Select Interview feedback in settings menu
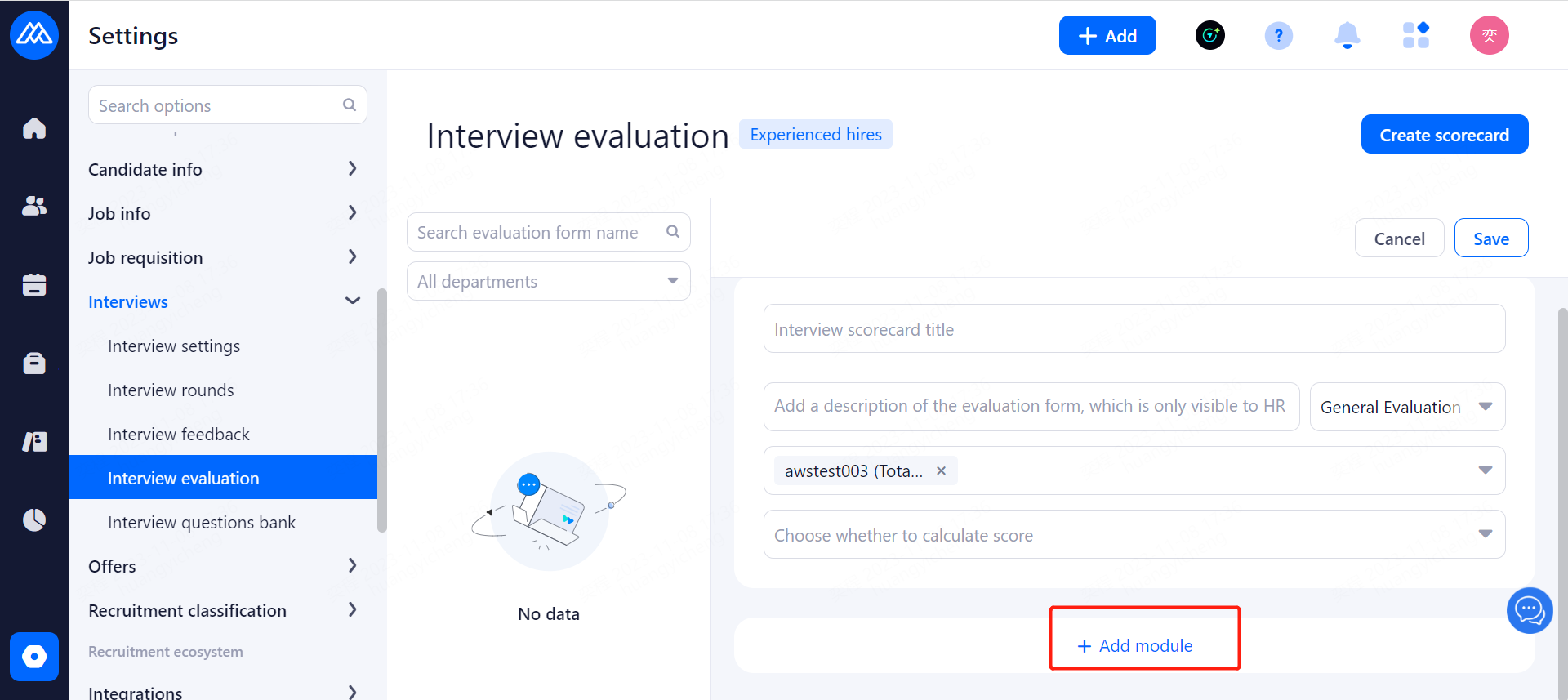The width and height of the screenshot is (1568, 700). tap(179, 435)
